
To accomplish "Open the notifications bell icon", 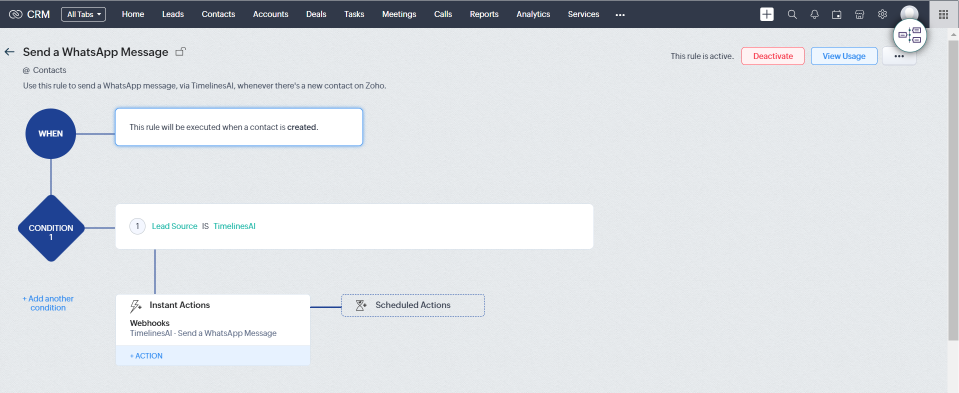I will (815, 14).
